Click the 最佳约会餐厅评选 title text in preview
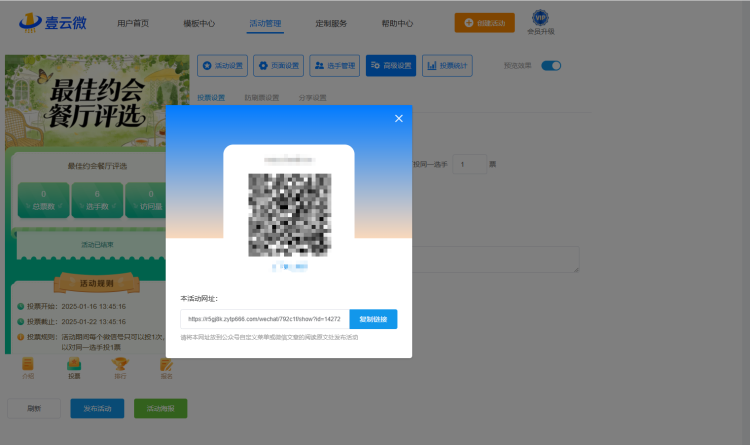Screen dimensions: 750x445 tap(97, 166)
